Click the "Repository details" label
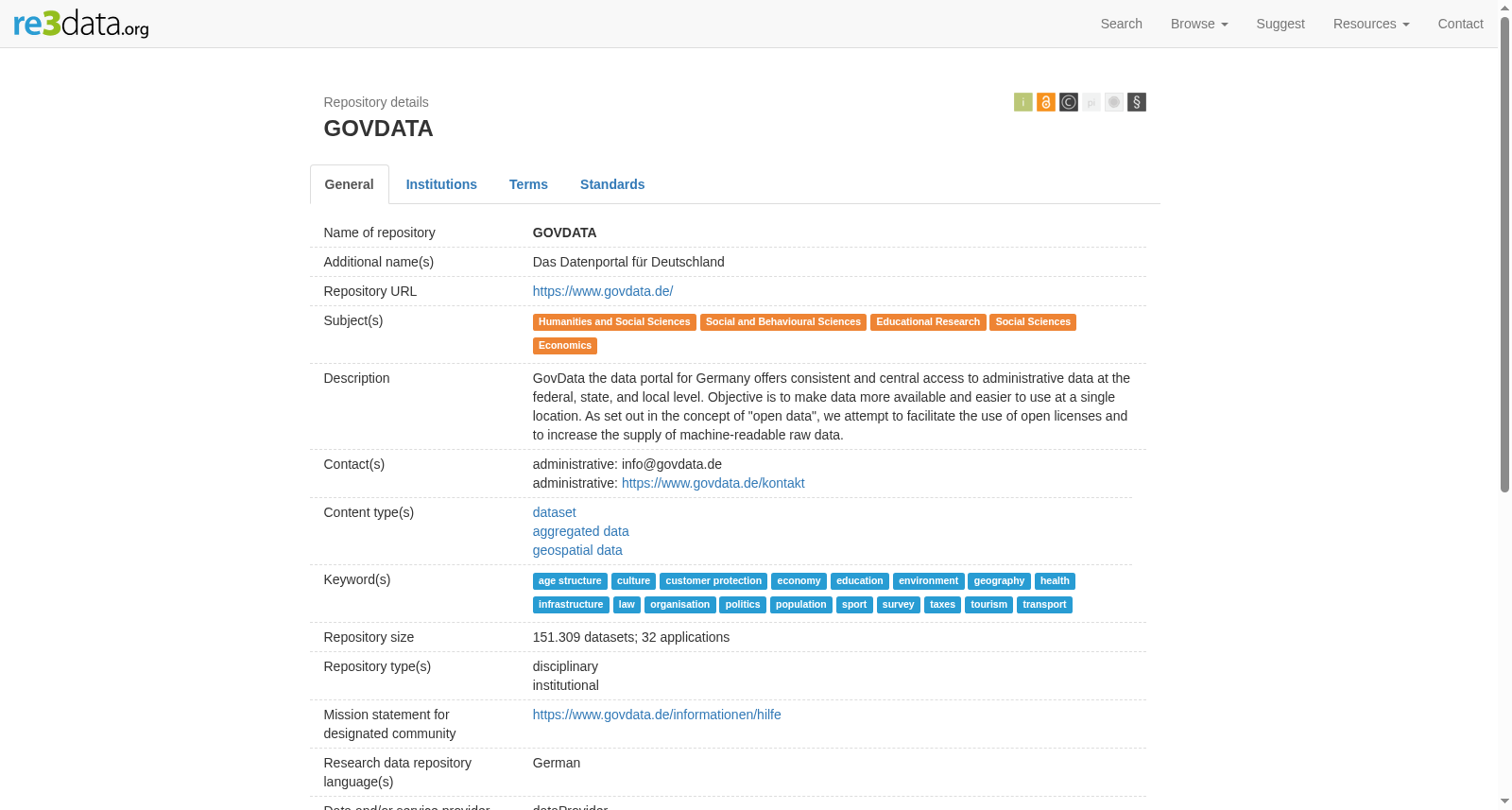This screenshot has height=810, width=1512. point(376,102)
